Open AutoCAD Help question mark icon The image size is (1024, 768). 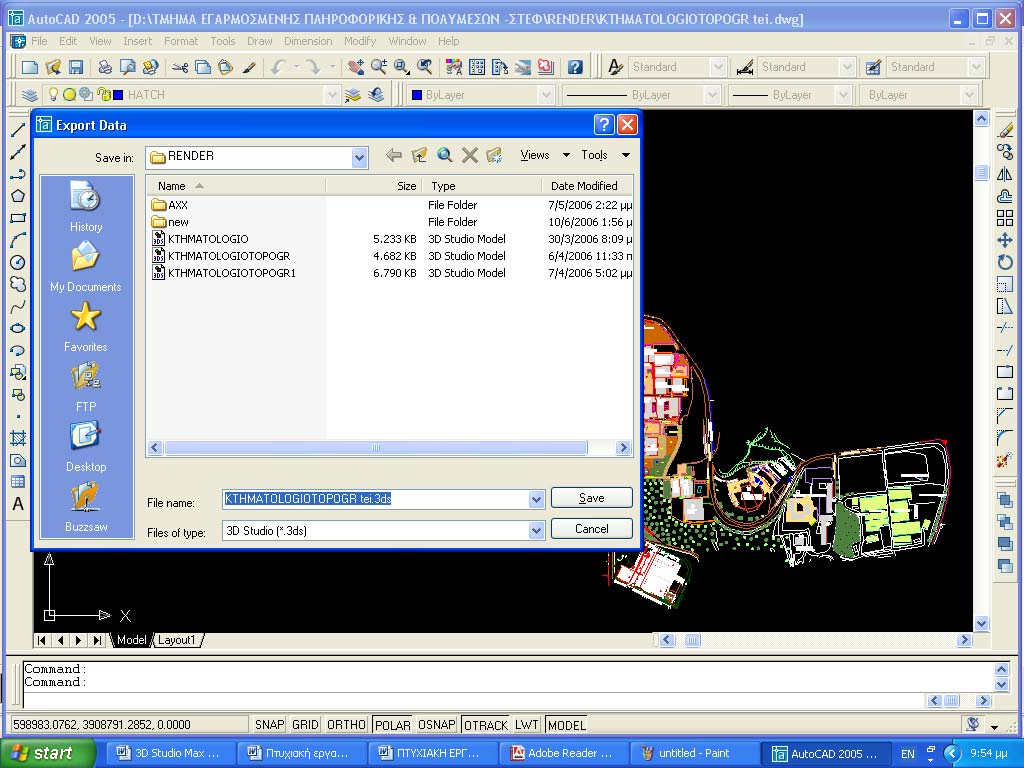(x=575, y=67)
